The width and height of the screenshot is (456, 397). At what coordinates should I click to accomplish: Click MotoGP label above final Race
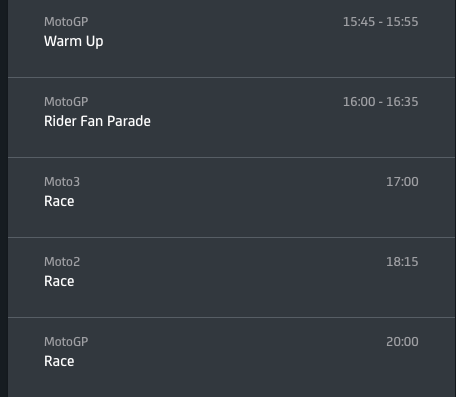click(66, 342)
